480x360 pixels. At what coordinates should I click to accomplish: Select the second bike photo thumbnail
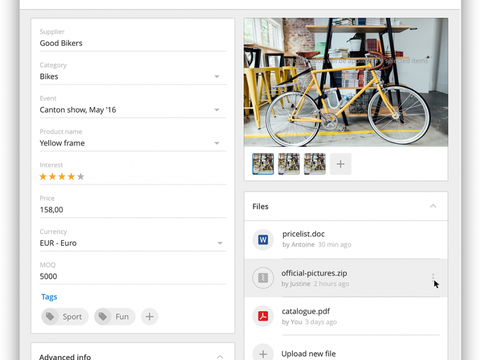tap(289, 164)
